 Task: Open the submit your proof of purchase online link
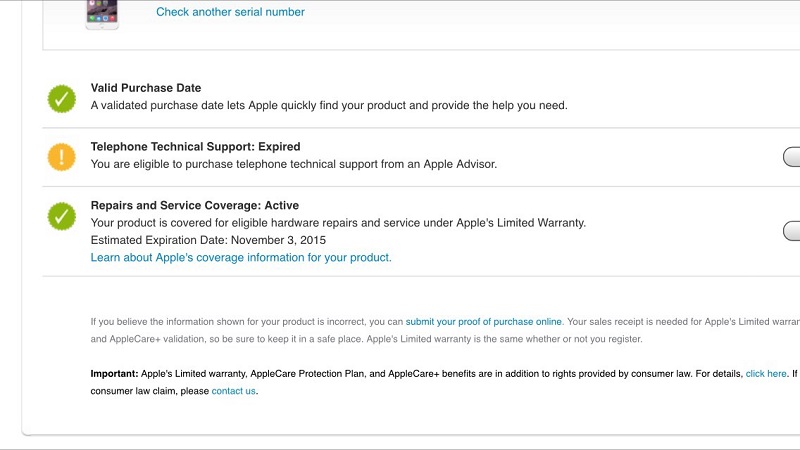483,322
